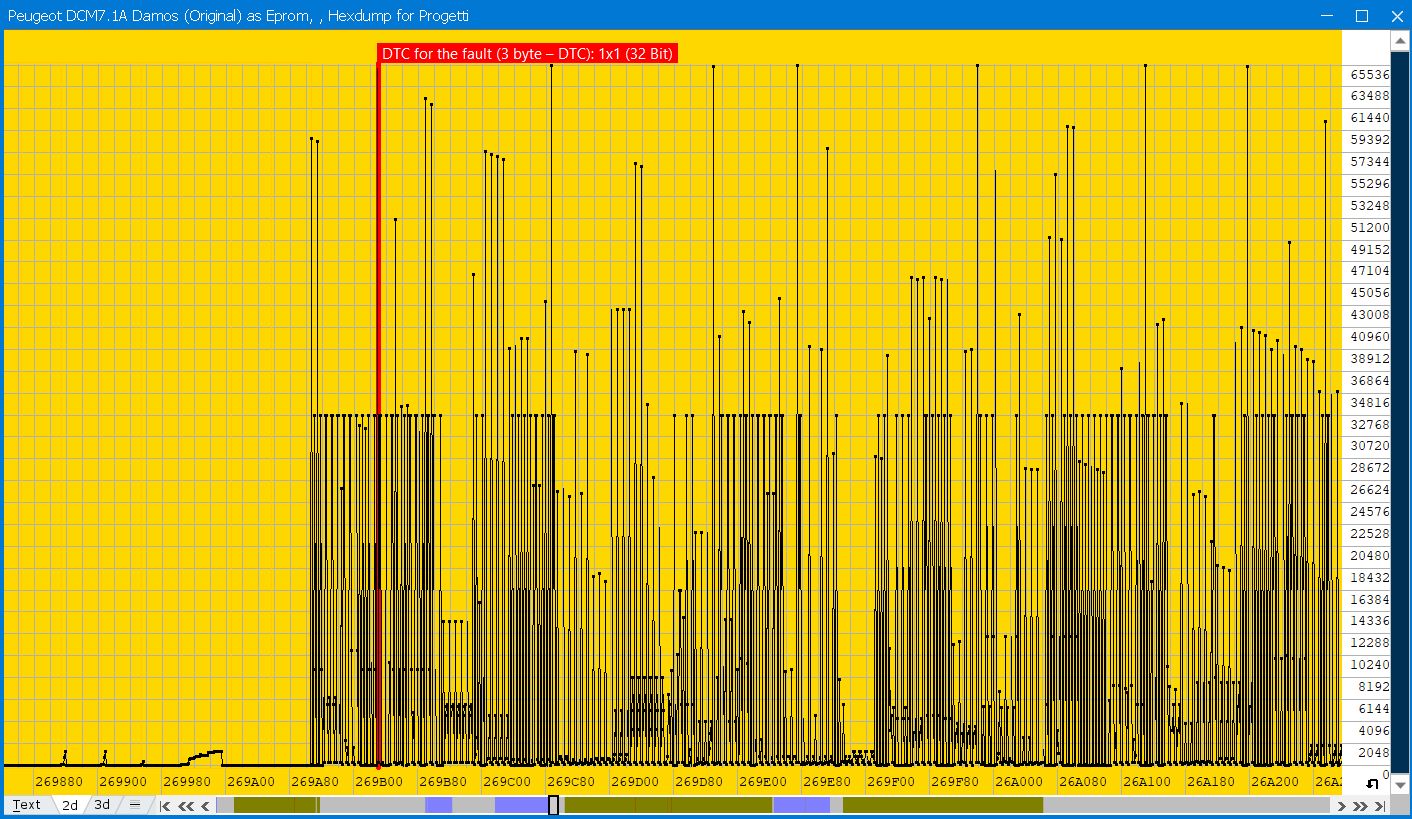Click the address label 269A00
This screenshot has height=819, width=1412.
coord(251,781)
